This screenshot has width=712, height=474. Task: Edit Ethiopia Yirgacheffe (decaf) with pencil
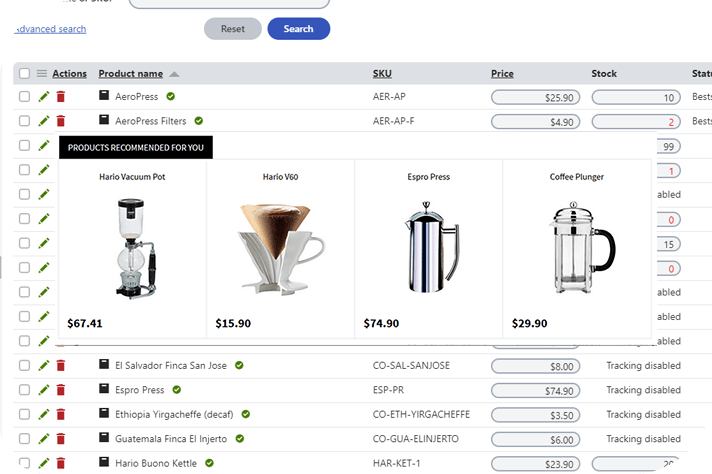44,415
